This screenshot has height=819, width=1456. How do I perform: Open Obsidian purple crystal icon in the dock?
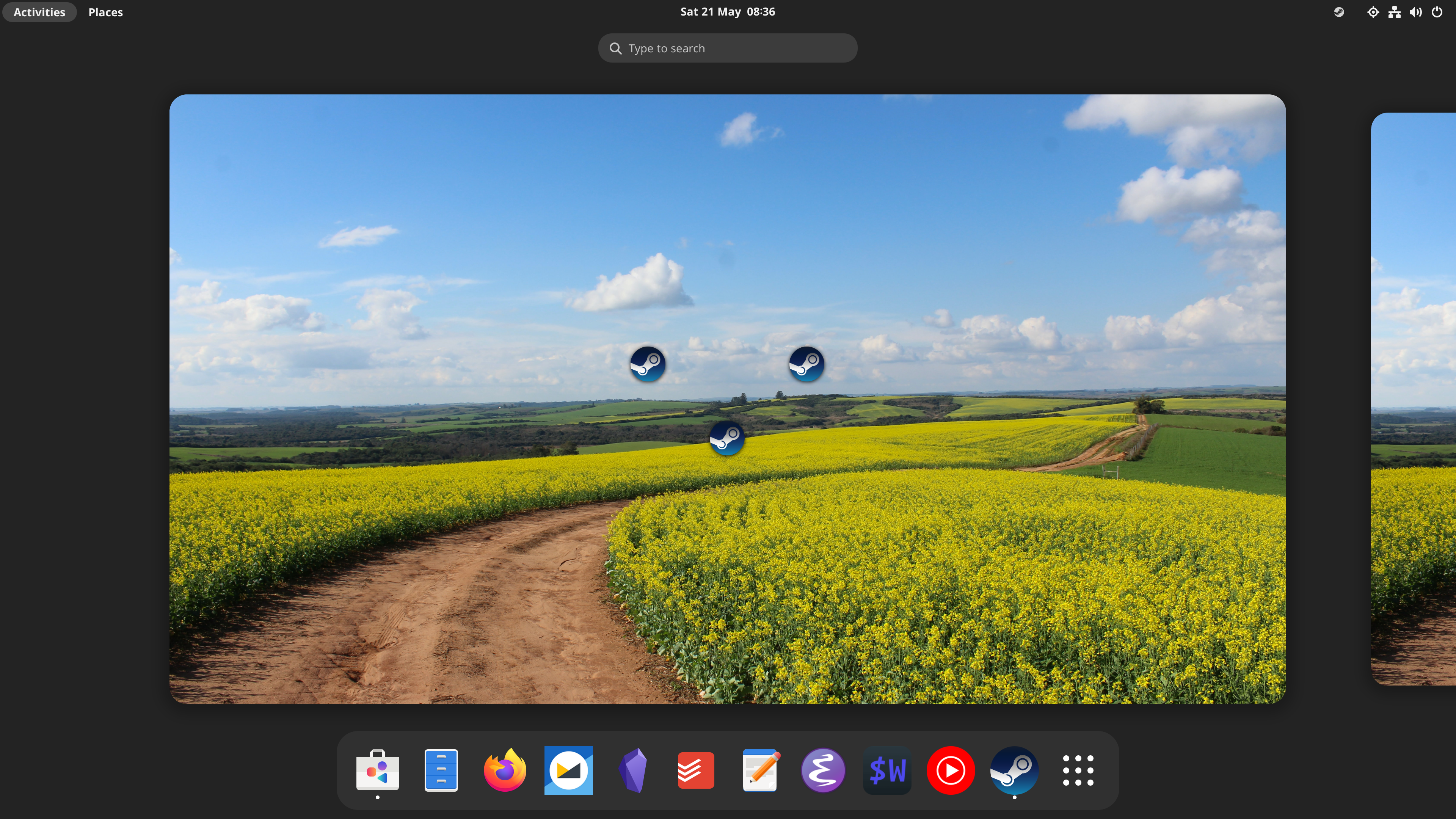click(632, 770)
